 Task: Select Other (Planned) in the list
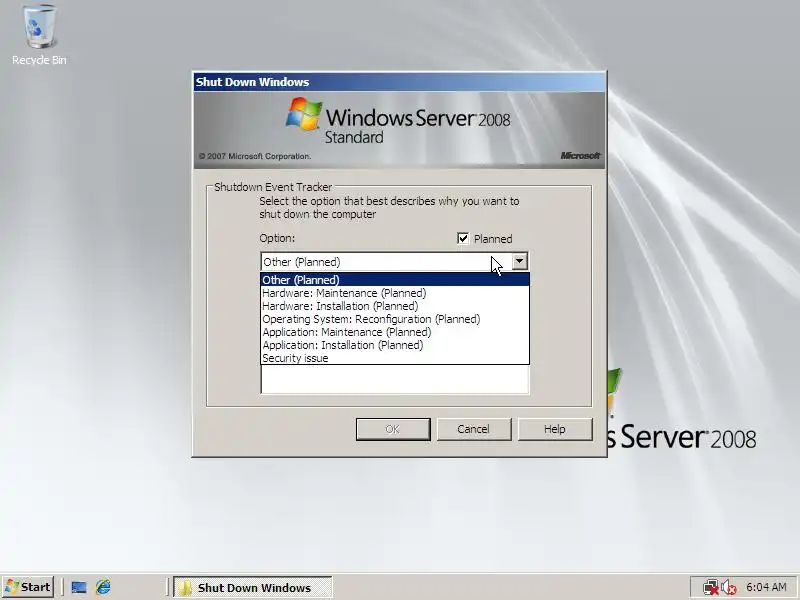395,280
